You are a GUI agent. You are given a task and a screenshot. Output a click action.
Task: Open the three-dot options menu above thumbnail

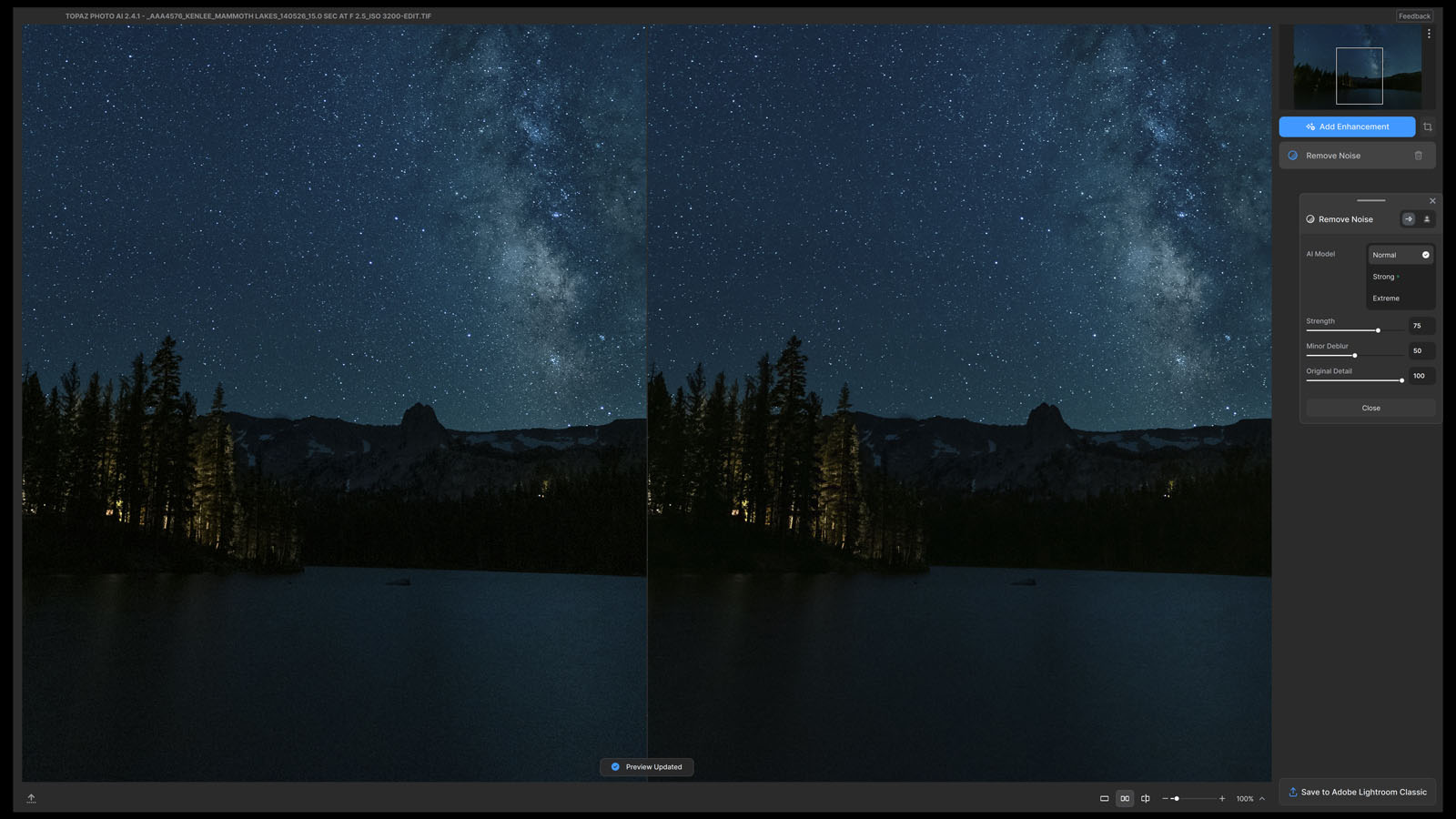[x=1429, y=34]
